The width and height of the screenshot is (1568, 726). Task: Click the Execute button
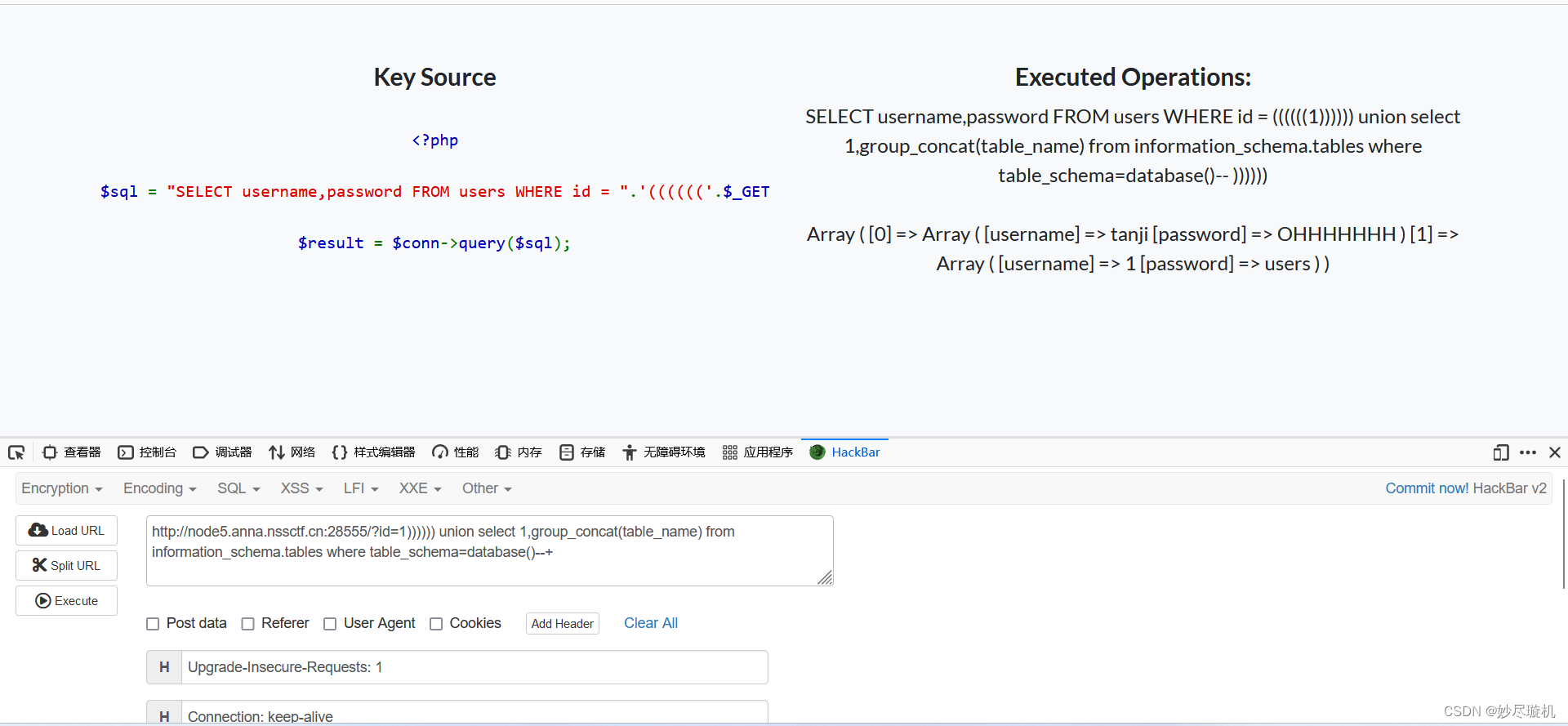(66, 601)
